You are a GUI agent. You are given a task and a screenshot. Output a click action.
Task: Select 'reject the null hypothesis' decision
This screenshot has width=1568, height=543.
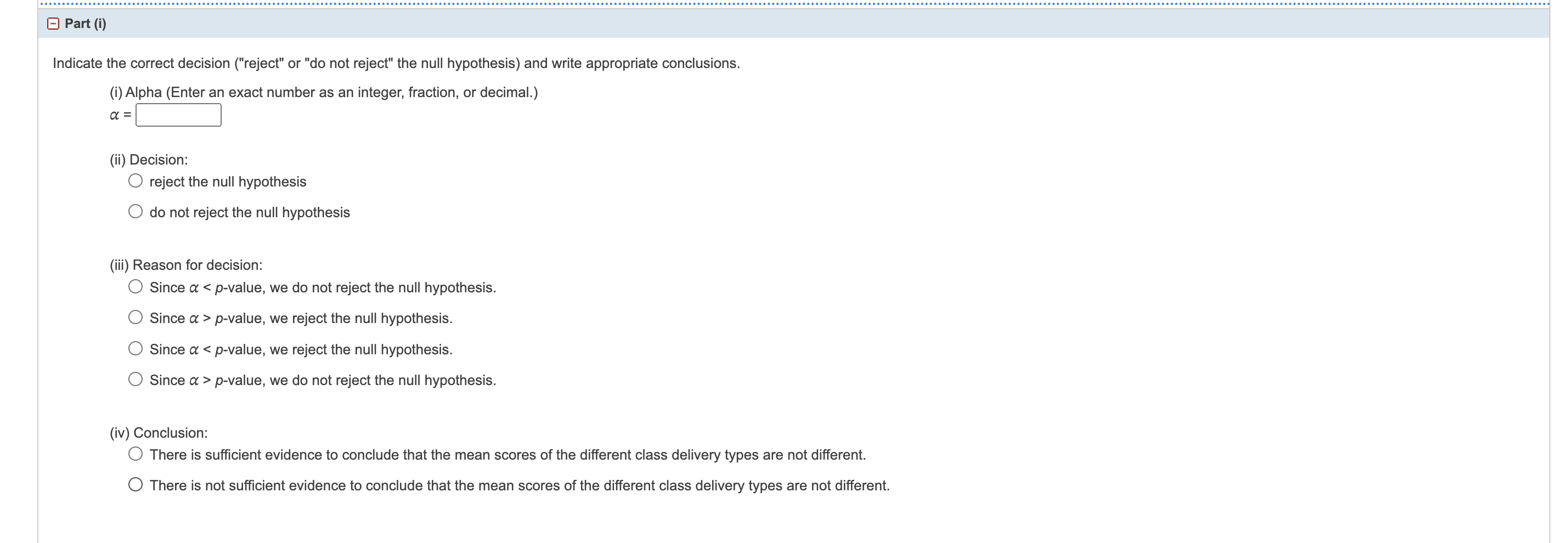click(135, 180)
